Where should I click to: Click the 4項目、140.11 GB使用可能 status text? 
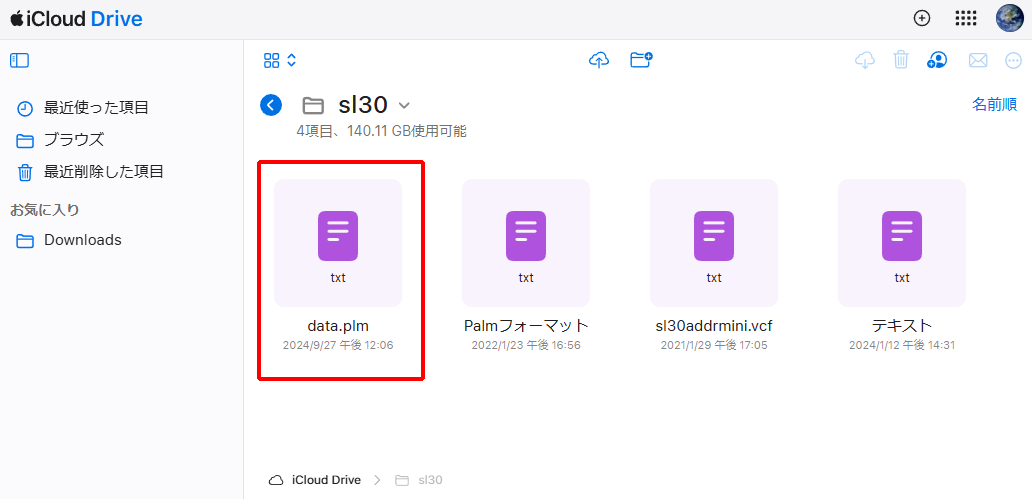[382, 131]
